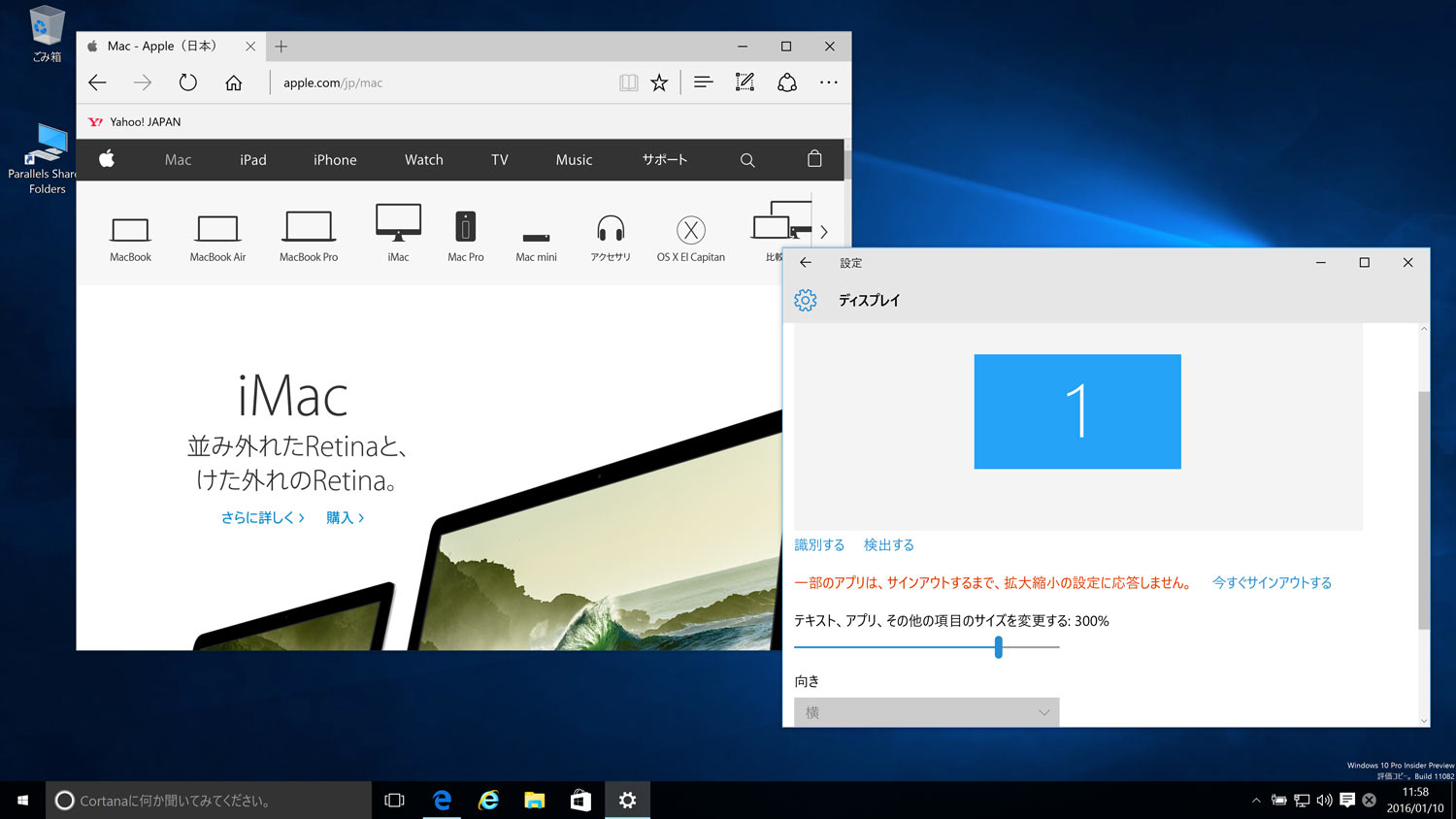Go back in the Edge browser
The image size is (1456, 819).
(97, 82)
